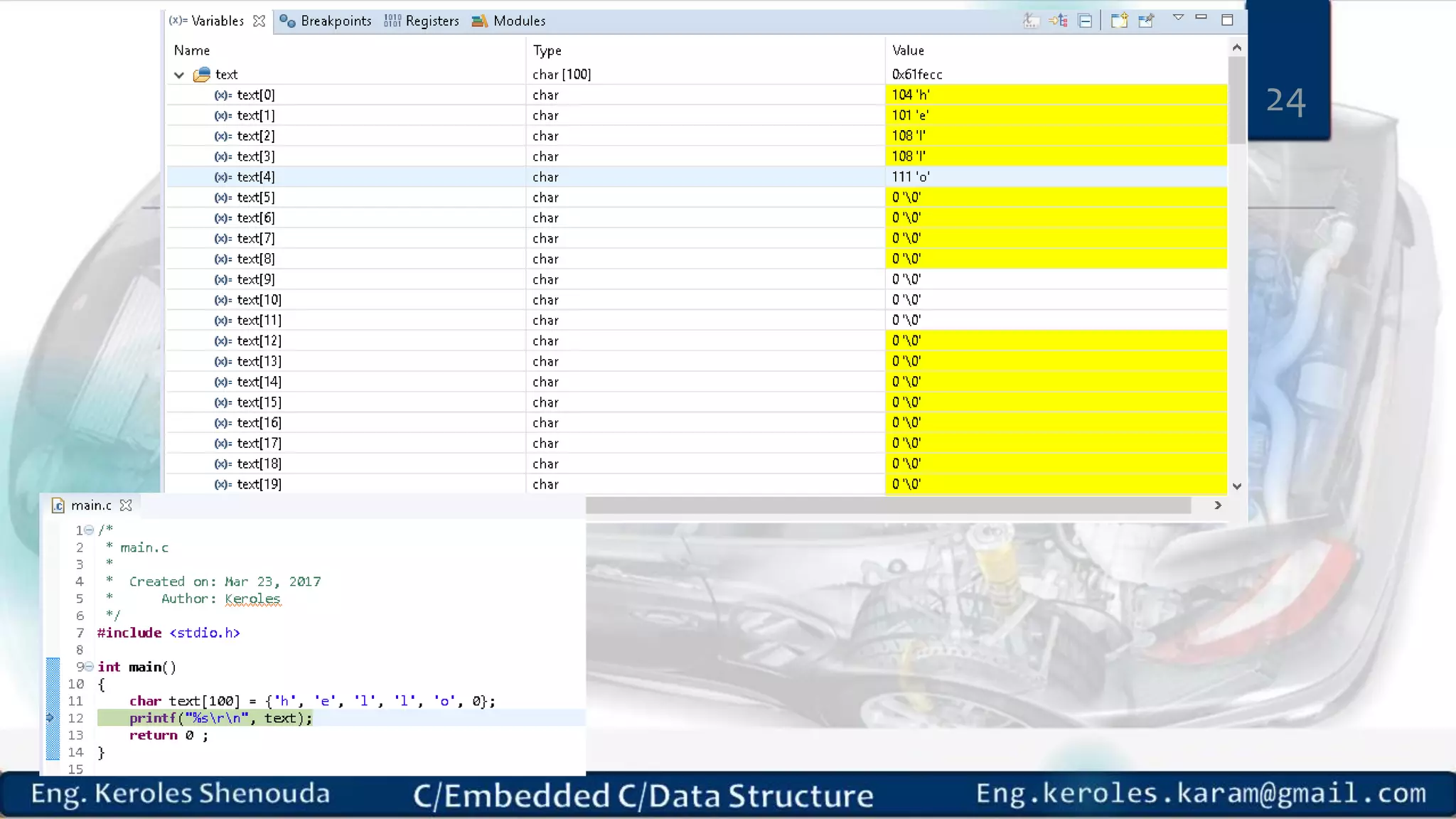Click the horizontal scrollbar right arrow
This screenshot has height=819, width=1456.
(1217, 505)
